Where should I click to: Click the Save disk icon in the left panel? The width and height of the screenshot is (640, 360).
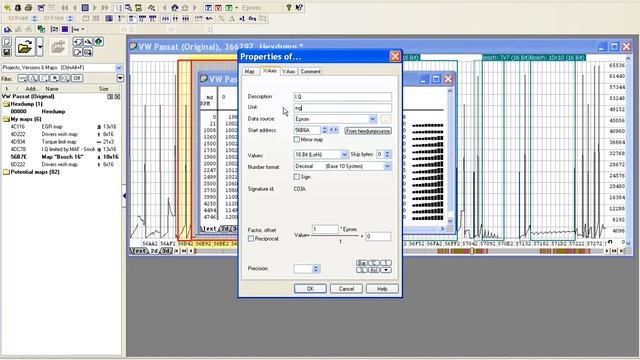click(x=7, y=52)
